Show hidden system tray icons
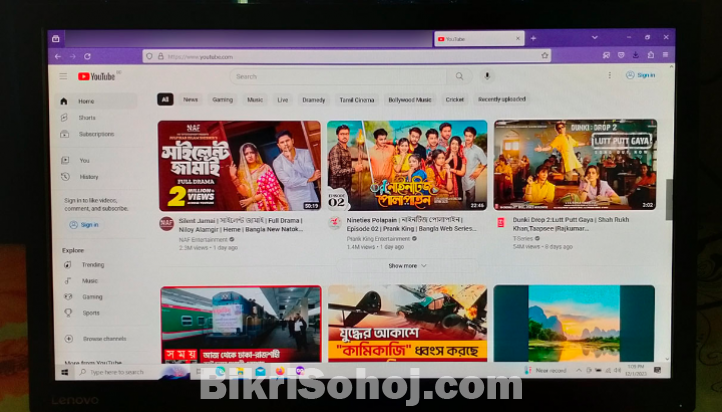Image resolution: width=722 pixels, height=412 pixels. [x=579, y=370]
